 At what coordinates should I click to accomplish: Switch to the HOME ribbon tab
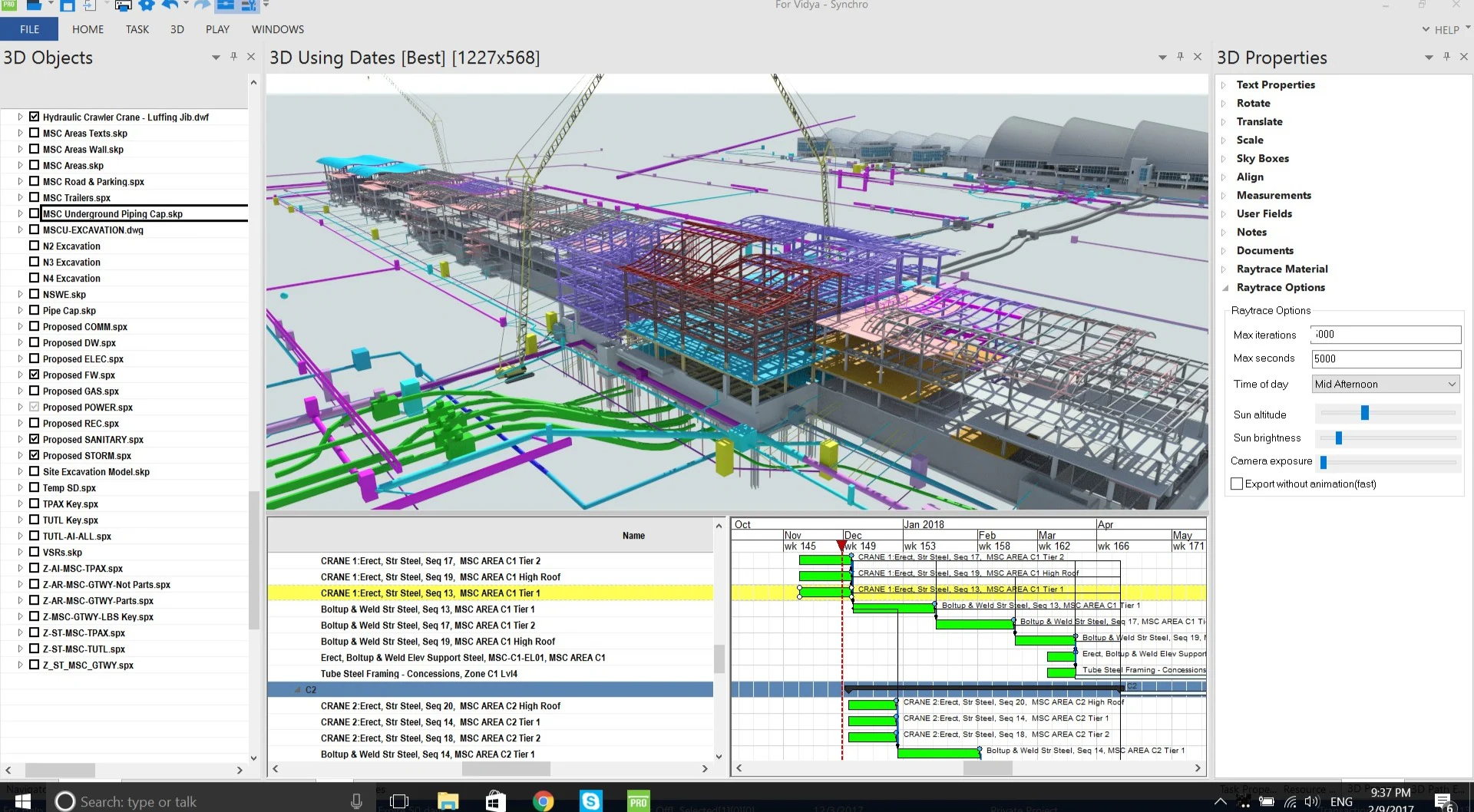click(88, 29)
